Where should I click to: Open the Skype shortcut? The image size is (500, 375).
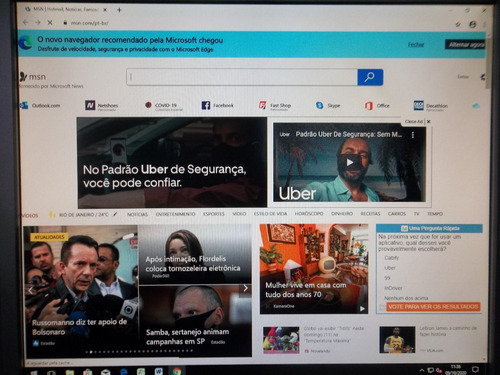pyautogui.click(x=328, y=106)
